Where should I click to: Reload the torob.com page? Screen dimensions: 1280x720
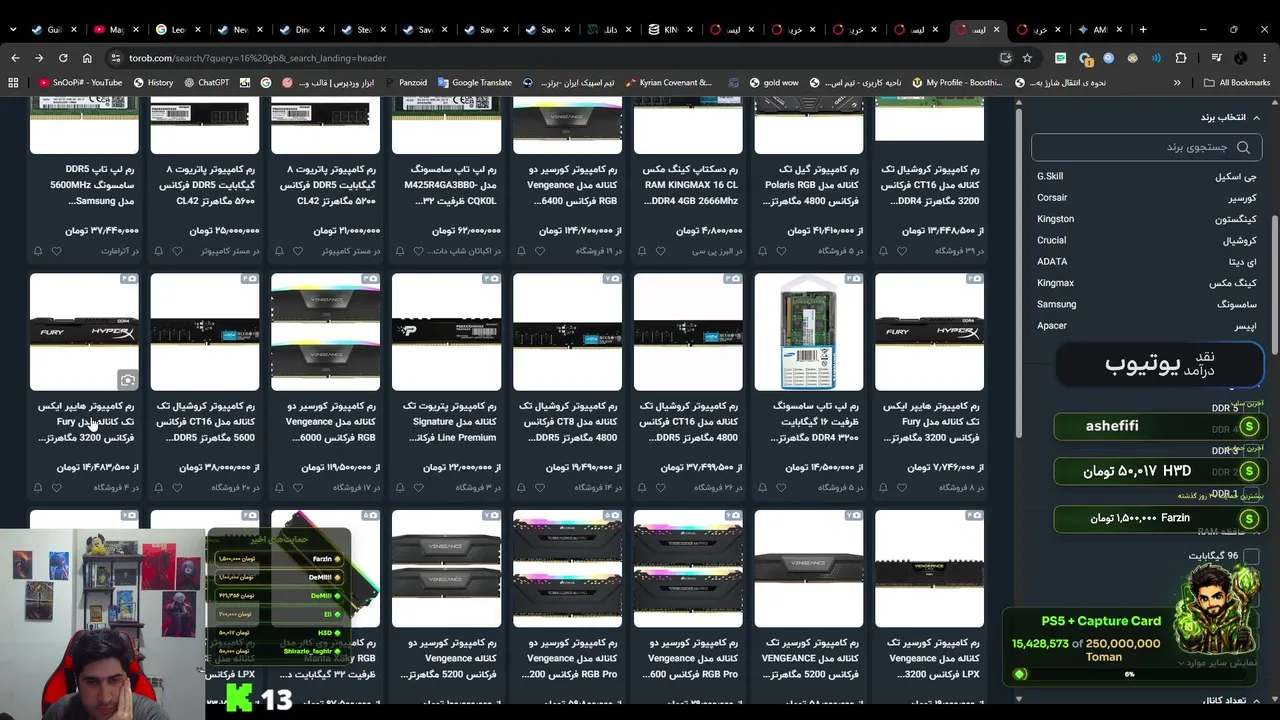[63, 58]
